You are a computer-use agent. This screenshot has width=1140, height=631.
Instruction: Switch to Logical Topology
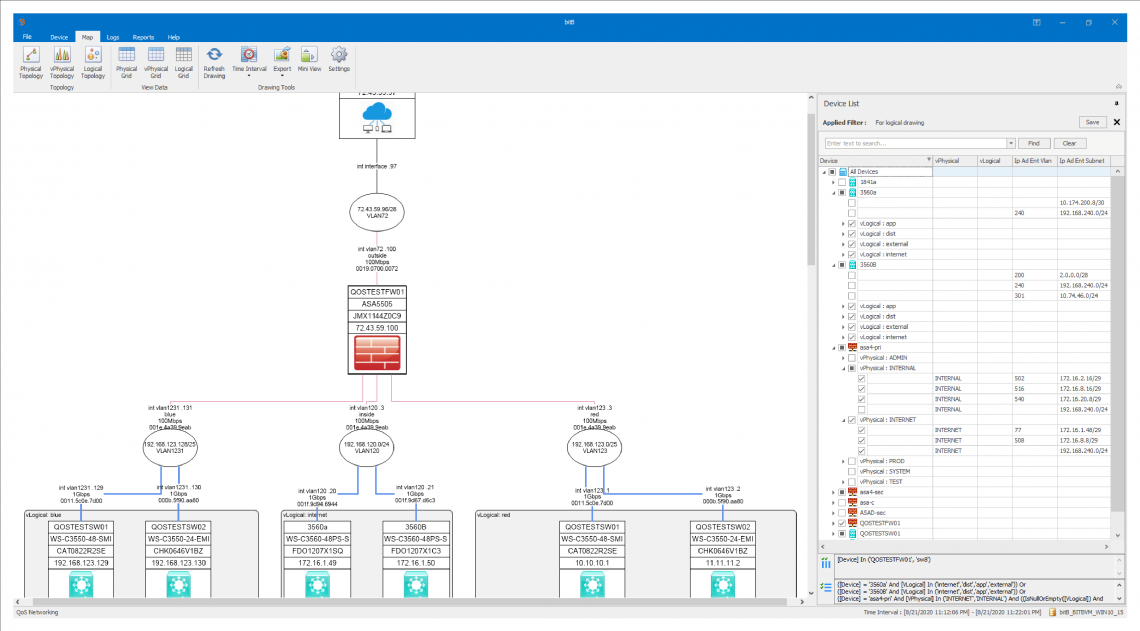pos(92,63)
